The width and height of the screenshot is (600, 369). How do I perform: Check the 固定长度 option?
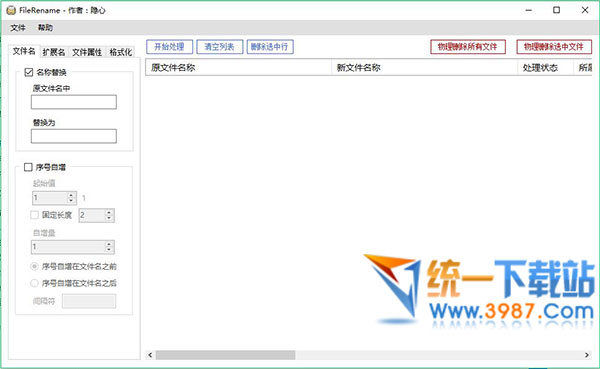[x=34, y=215]
